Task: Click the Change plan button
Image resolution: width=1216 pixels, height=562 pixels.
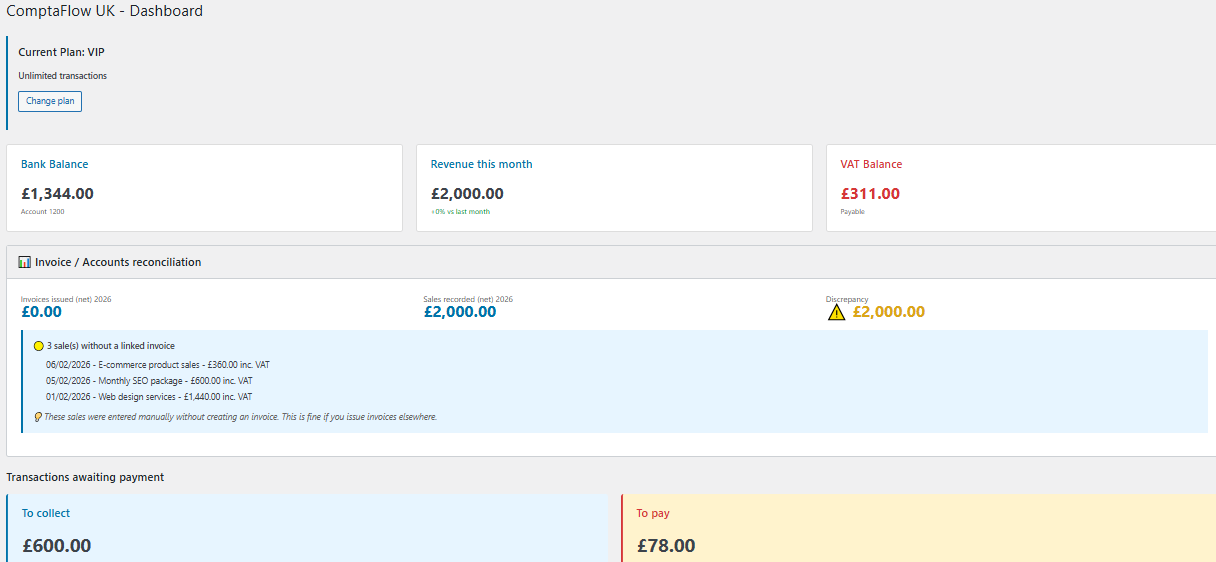Action: (x=50, y=101)
